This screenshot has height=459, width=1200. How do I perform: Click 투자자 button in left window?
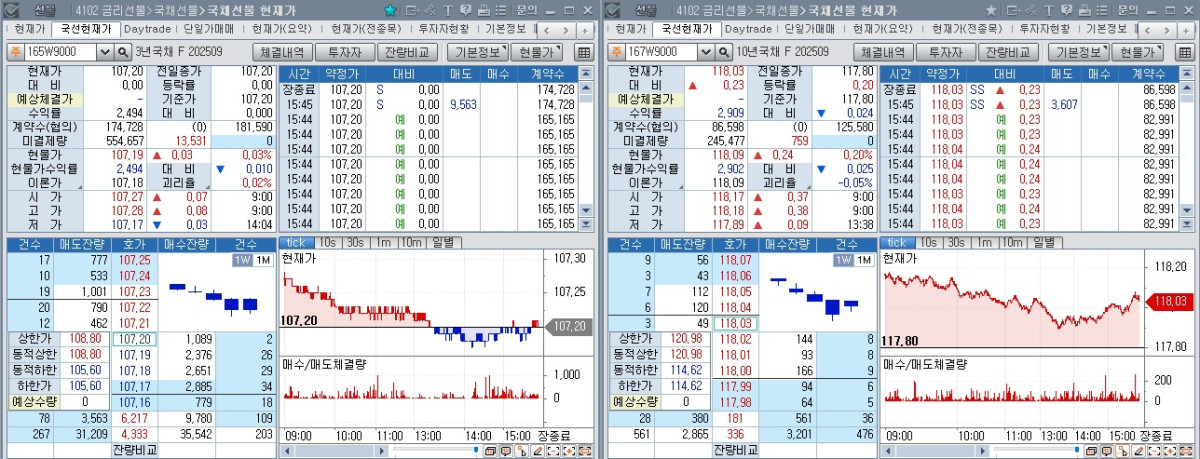(x=345, y=52)
